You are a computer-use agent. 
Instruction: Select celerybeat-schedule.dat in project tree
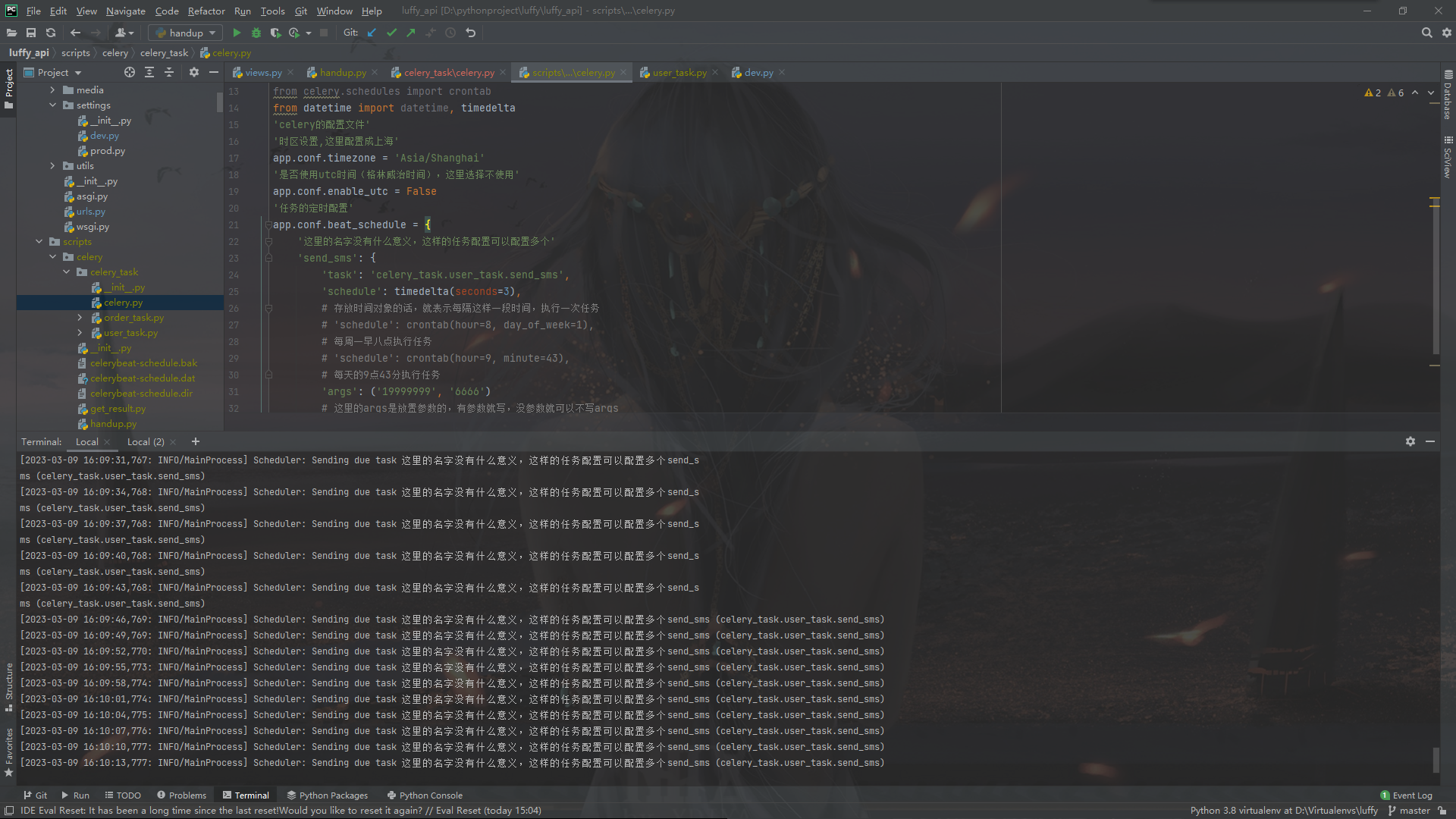click(x=143, y=378)
